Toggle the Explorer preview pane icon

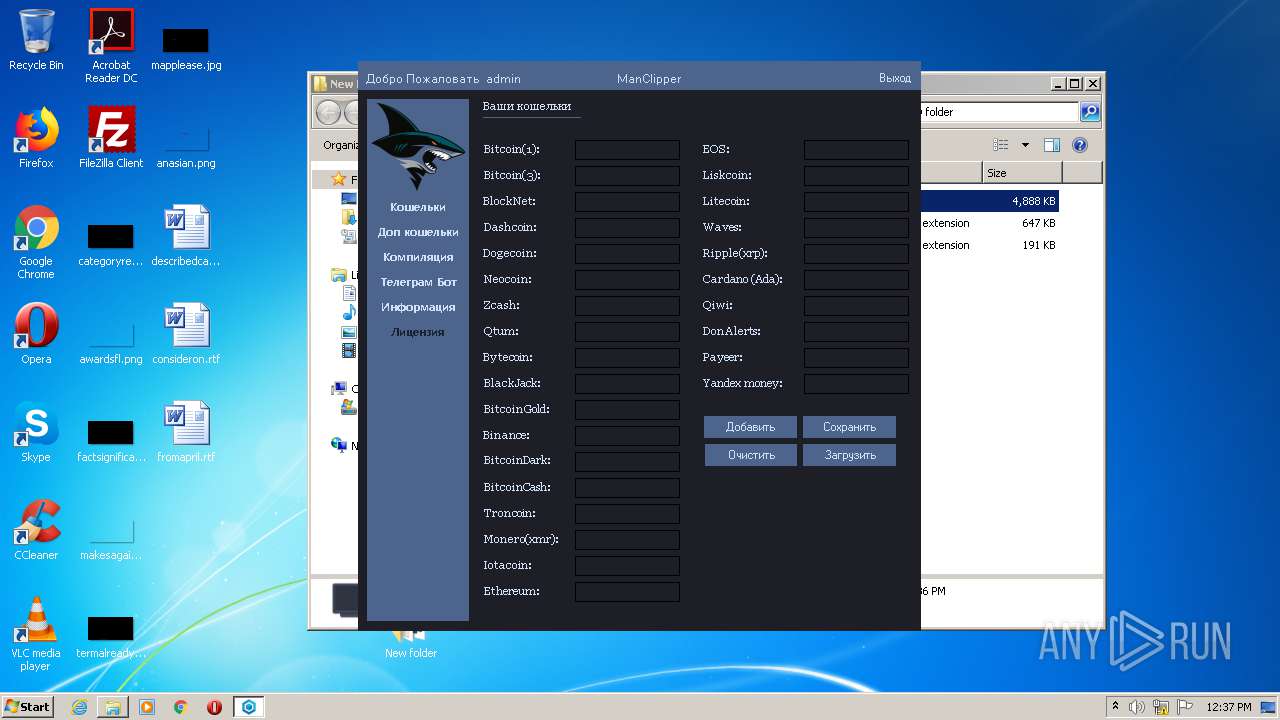point(1052,145)
